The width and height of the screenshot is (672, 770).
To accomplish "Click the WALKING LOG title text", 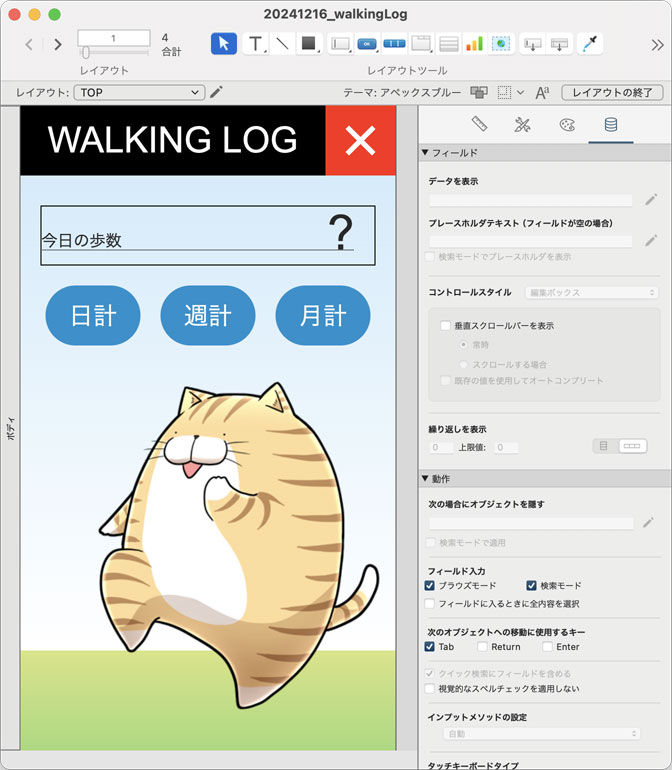I will click(172, 140).
